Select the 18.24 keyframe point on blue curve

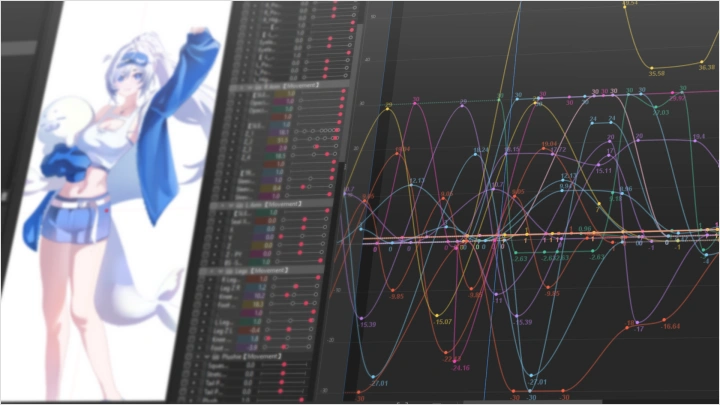[475, 155]
